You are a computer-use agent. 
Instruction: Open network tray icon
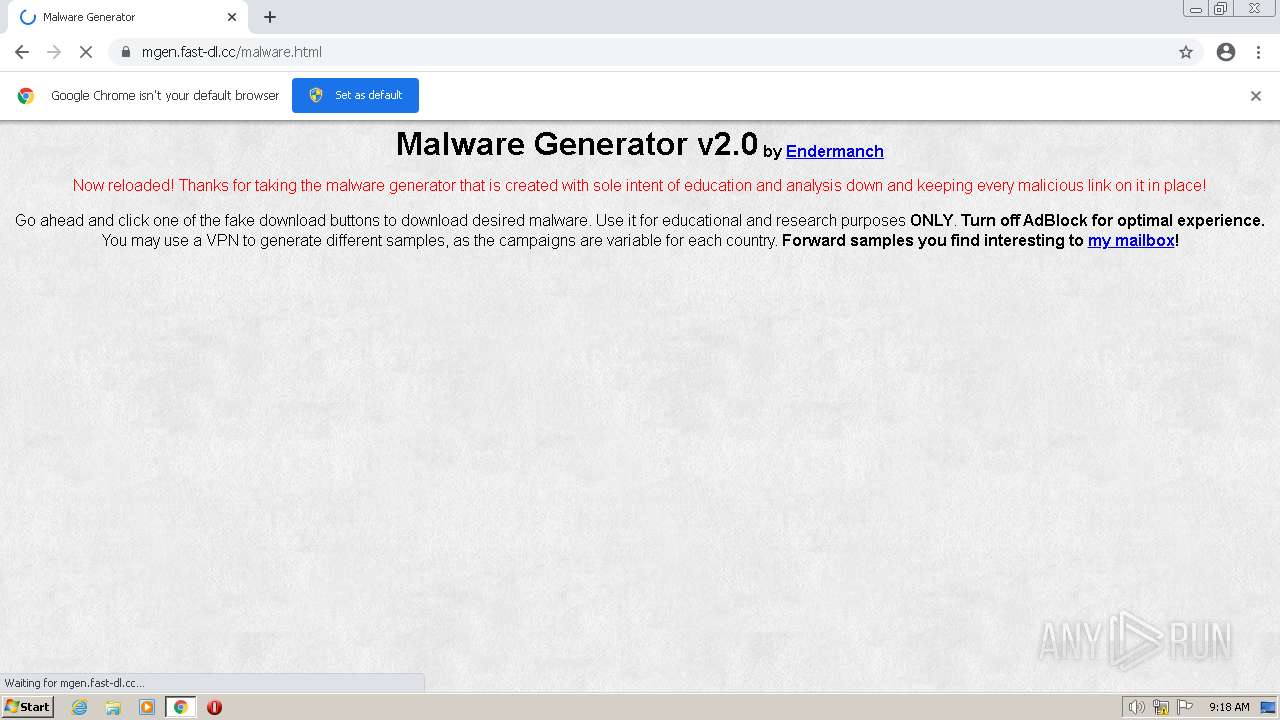(x=1161, y=707)
